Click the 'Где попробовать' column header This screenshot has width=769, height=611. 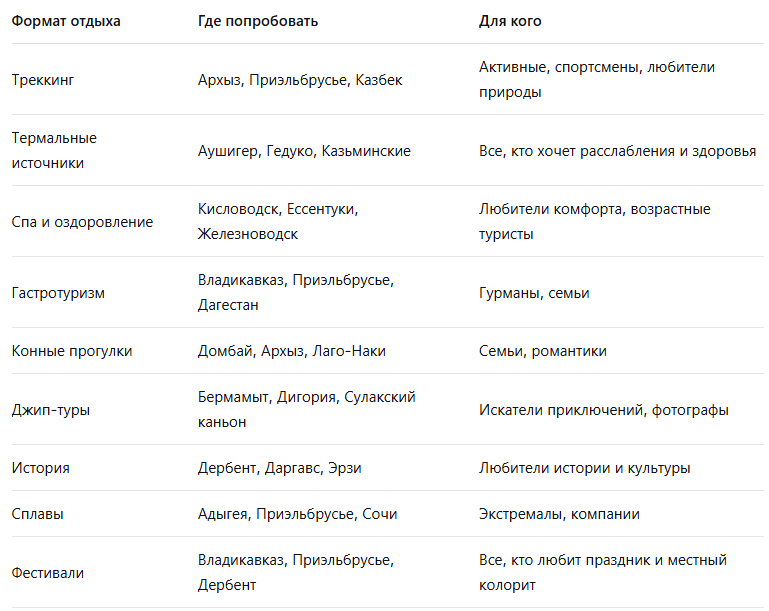[258, 21]
